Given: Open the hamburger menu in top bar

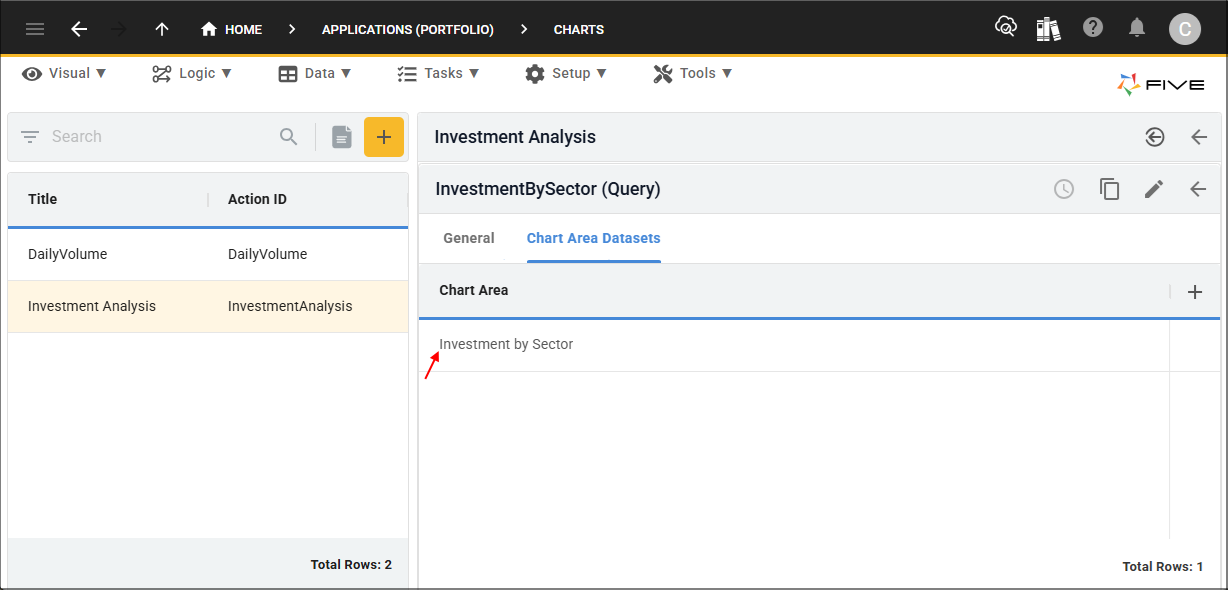Looking at the screenshot, I should tap(35, 29).
